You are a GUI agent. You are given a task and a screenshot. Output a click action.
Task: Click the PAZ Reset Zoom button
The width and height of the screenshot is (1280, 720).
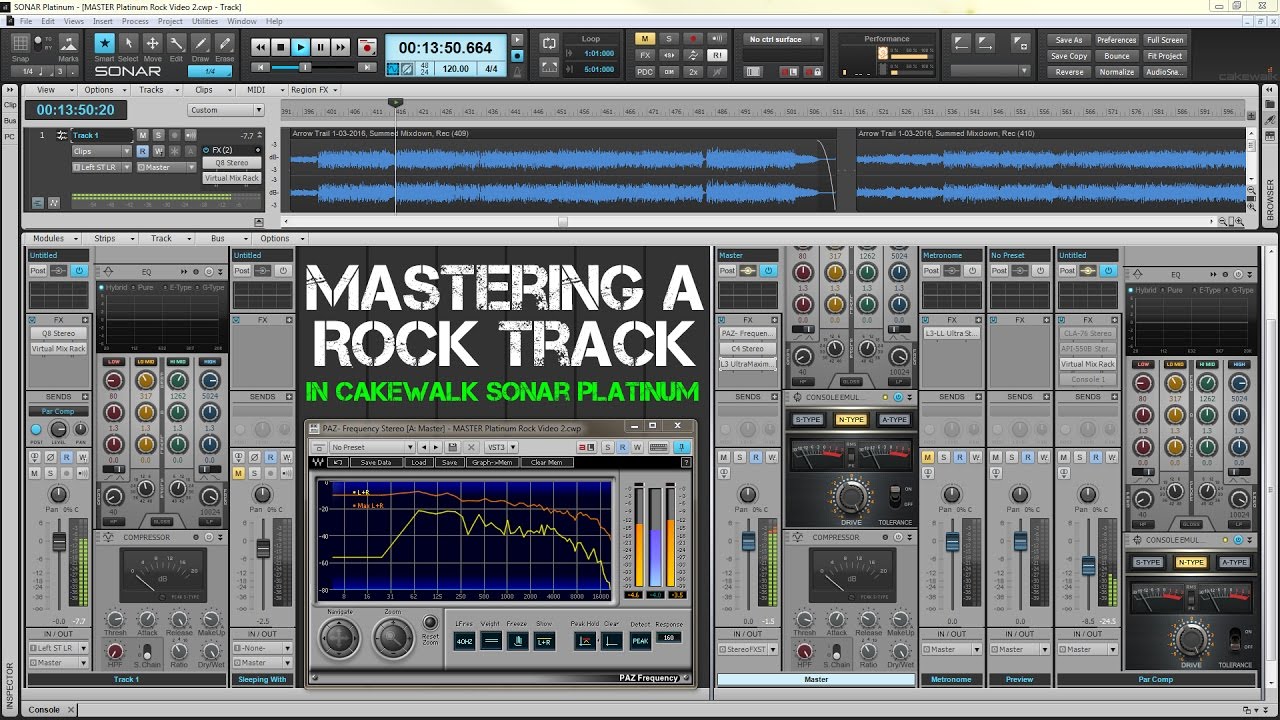[431, 623]
